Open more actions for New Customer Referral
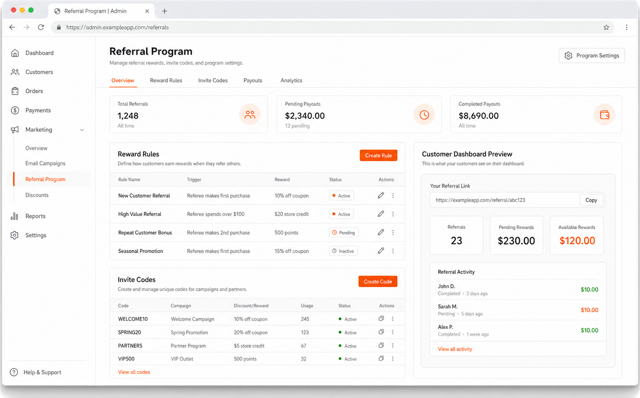Screen dimensions: 640x398 point(393,196)
